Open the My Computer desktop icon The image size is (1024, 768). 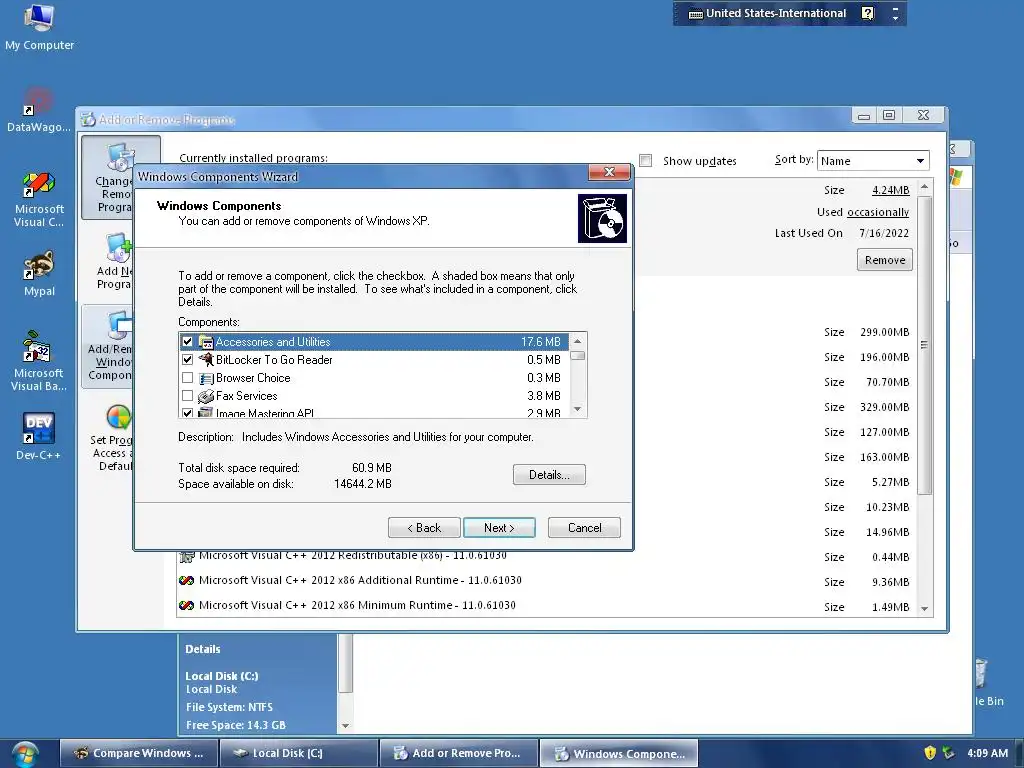point(39,27)
